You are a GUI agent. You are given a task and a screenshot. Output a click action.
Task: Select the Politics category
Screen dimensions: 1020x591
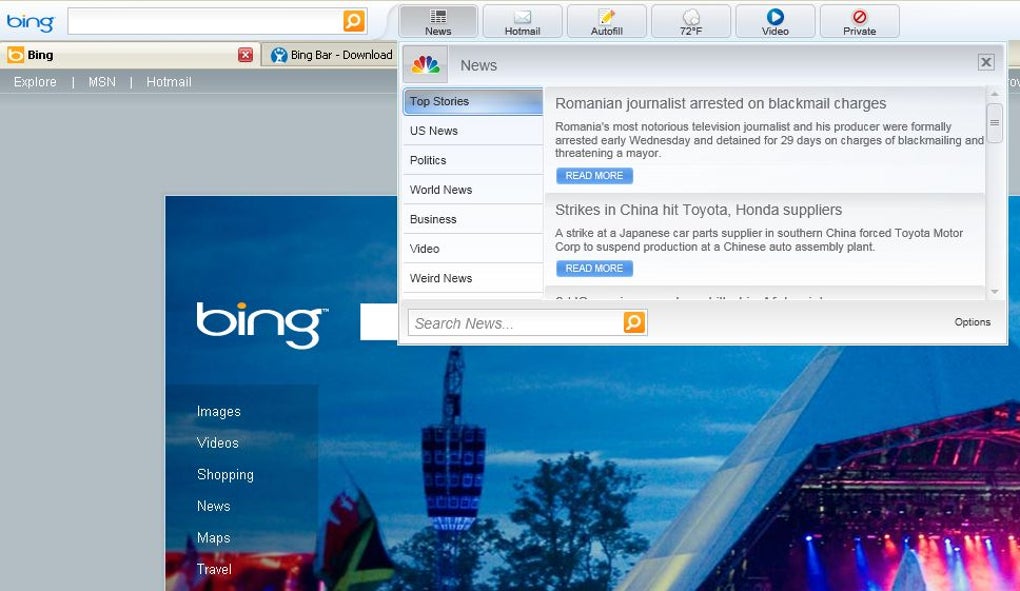point(473,160)
